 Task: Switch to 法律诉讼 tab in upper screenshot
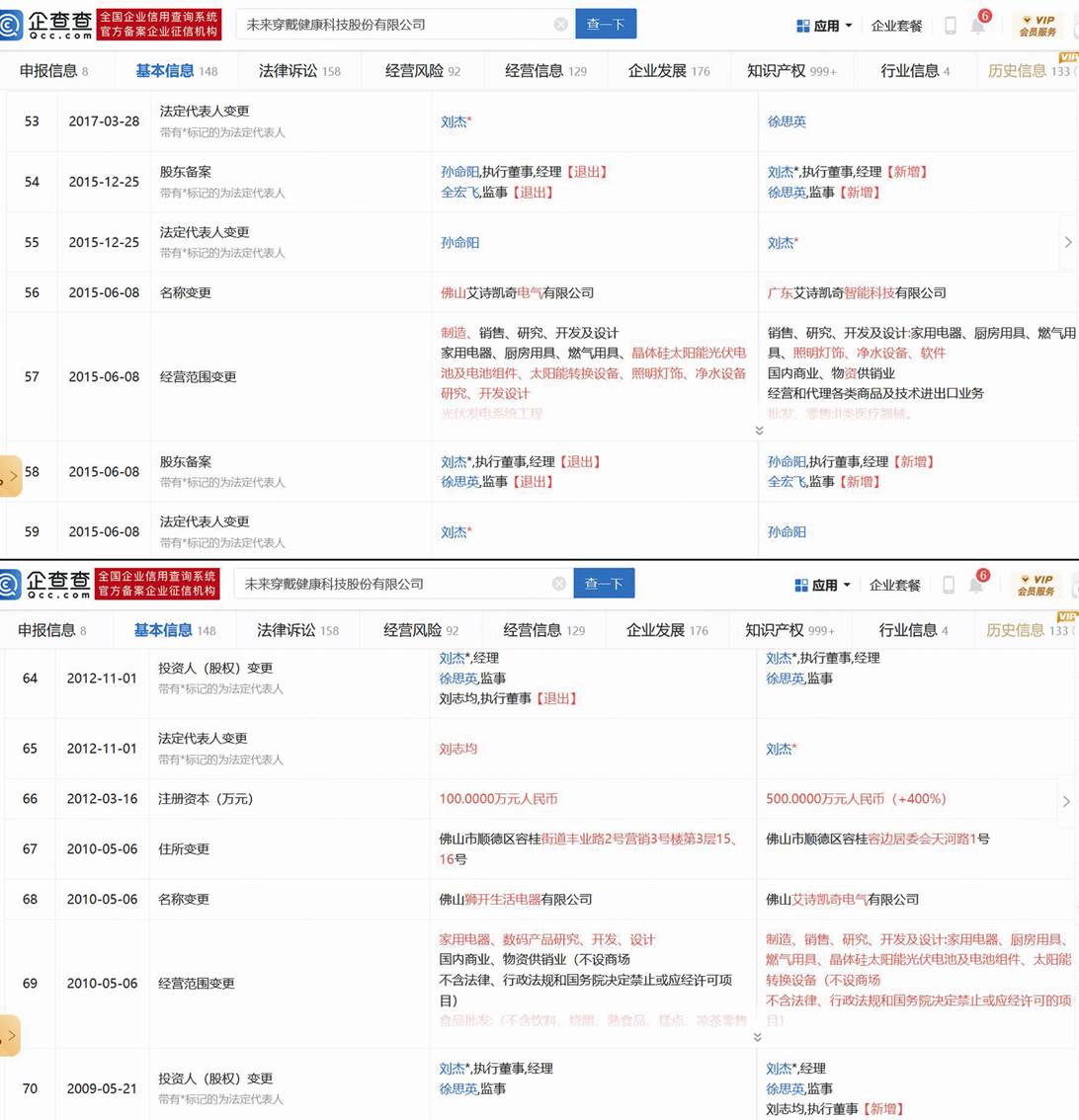pyautogui.click(x=299, y=71)
